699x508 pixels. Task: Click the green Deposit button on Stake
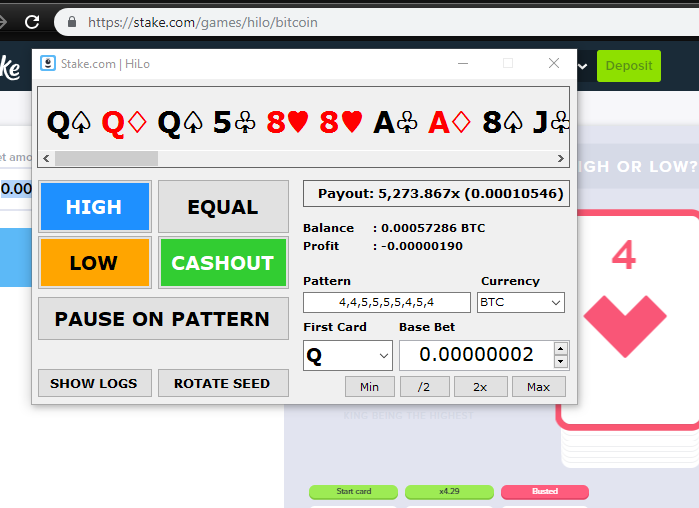[x=629, y=66]
